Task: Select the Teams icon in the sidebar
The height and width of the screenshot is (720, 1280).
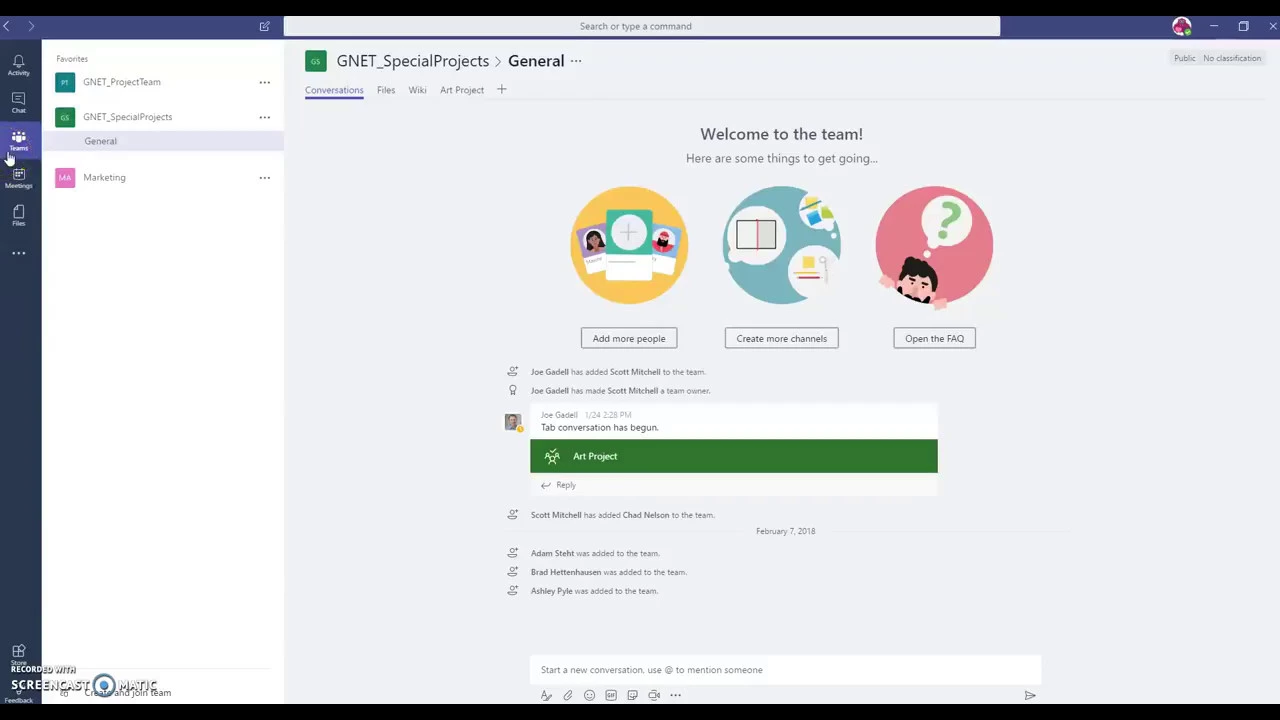Action: [x=18, y=140]
